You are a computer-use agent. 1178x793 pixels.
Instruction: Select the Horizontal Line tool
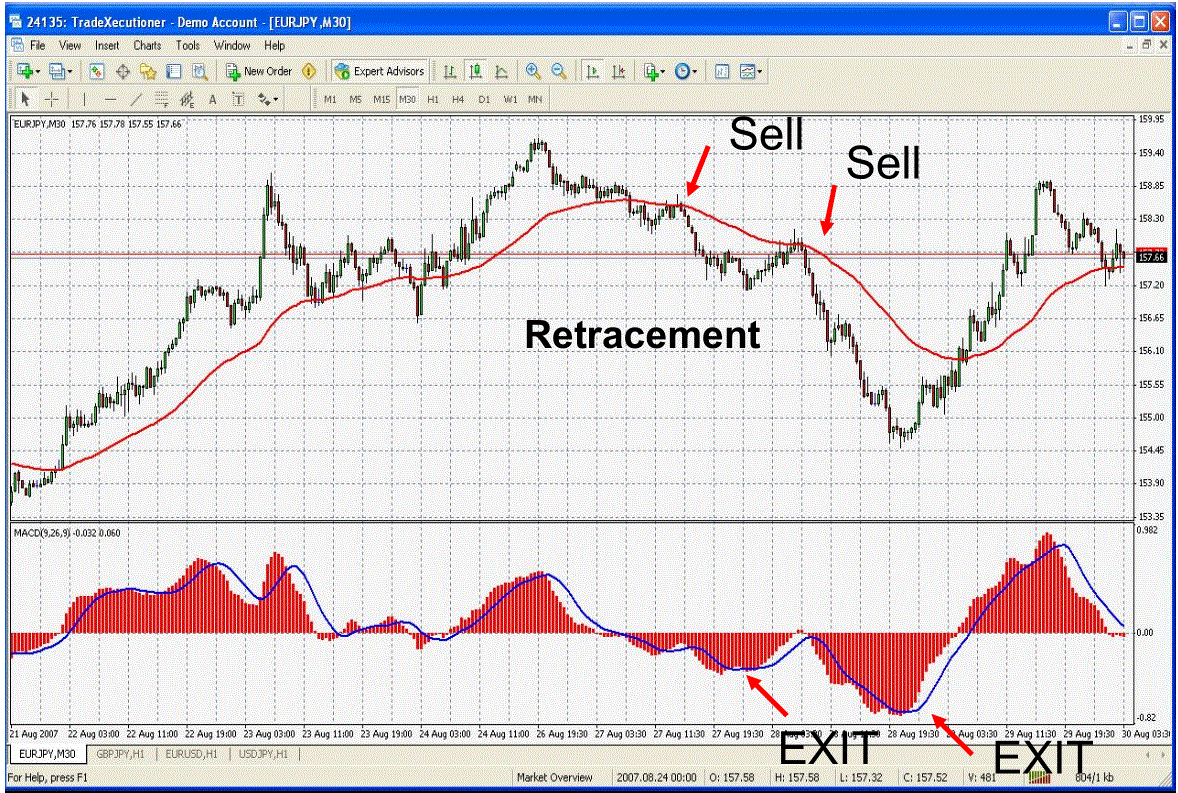110,99
